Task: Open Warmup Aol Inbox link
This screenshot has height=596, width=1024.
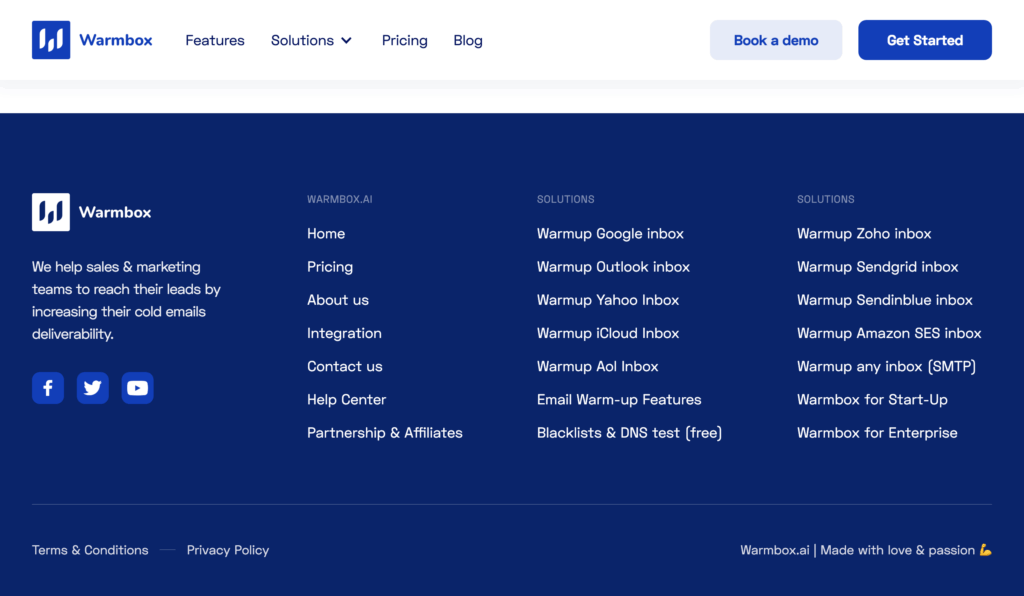Action: point(598,367)
